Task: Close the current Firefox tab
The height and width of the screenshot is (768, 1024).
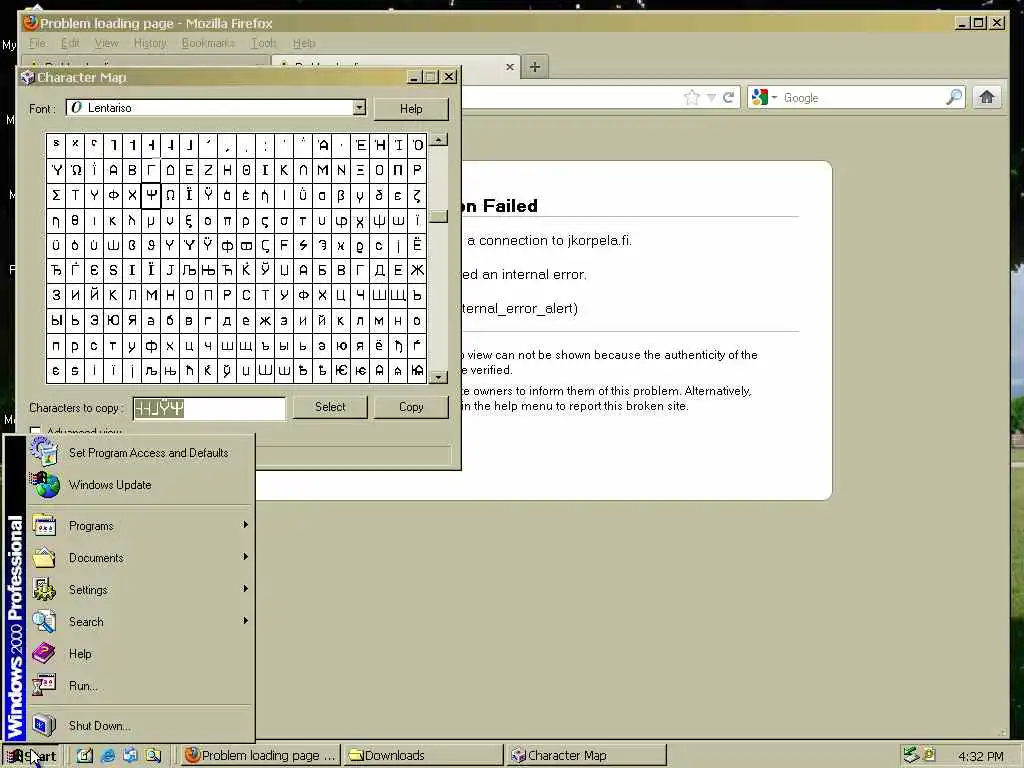Action: click(x=510, y=67)
